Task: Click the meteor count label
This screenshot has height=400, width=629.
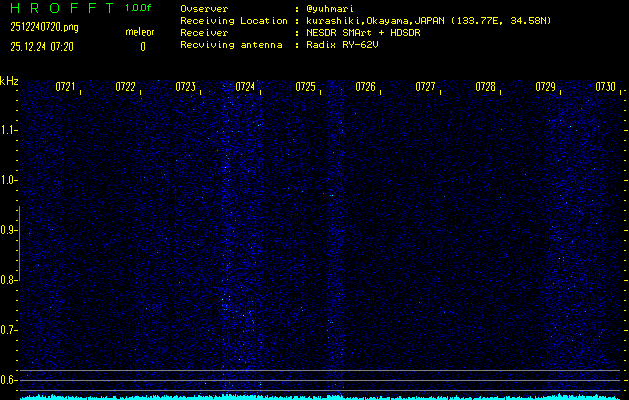Action: pos(140,32)
